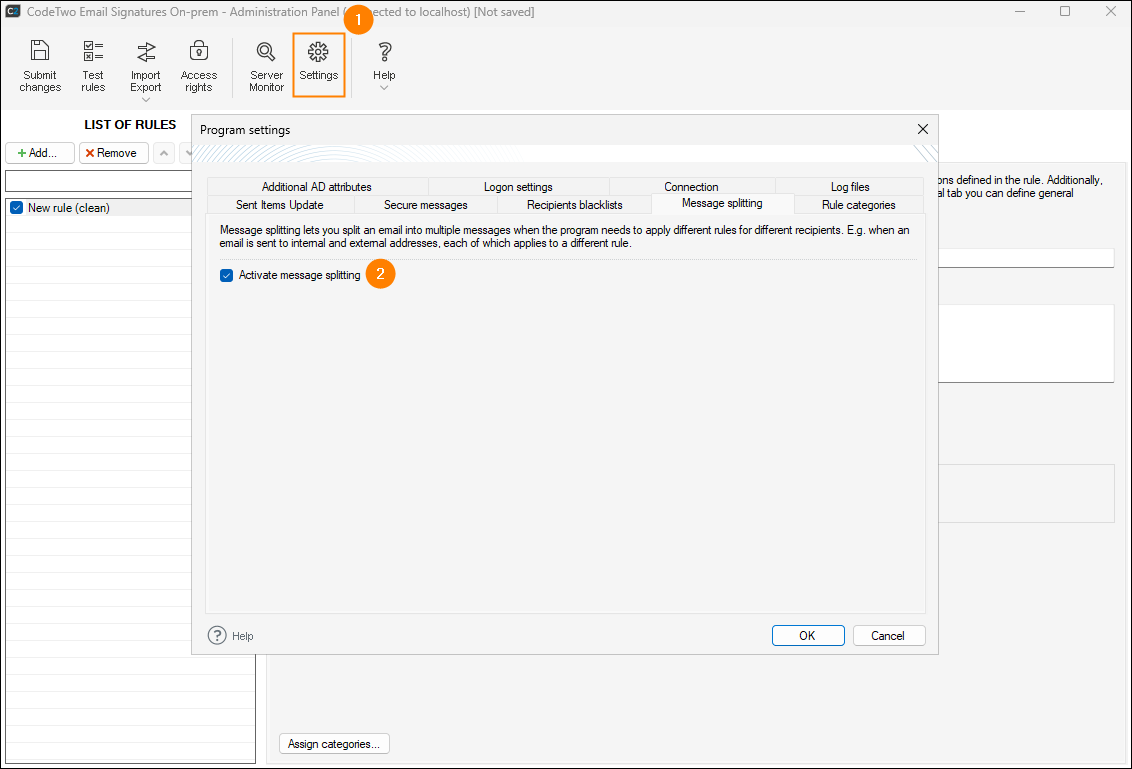This screenshot has height=769, width=1132.
Task: Switch to the Sent Items Update tab
Action: point(281,204)
